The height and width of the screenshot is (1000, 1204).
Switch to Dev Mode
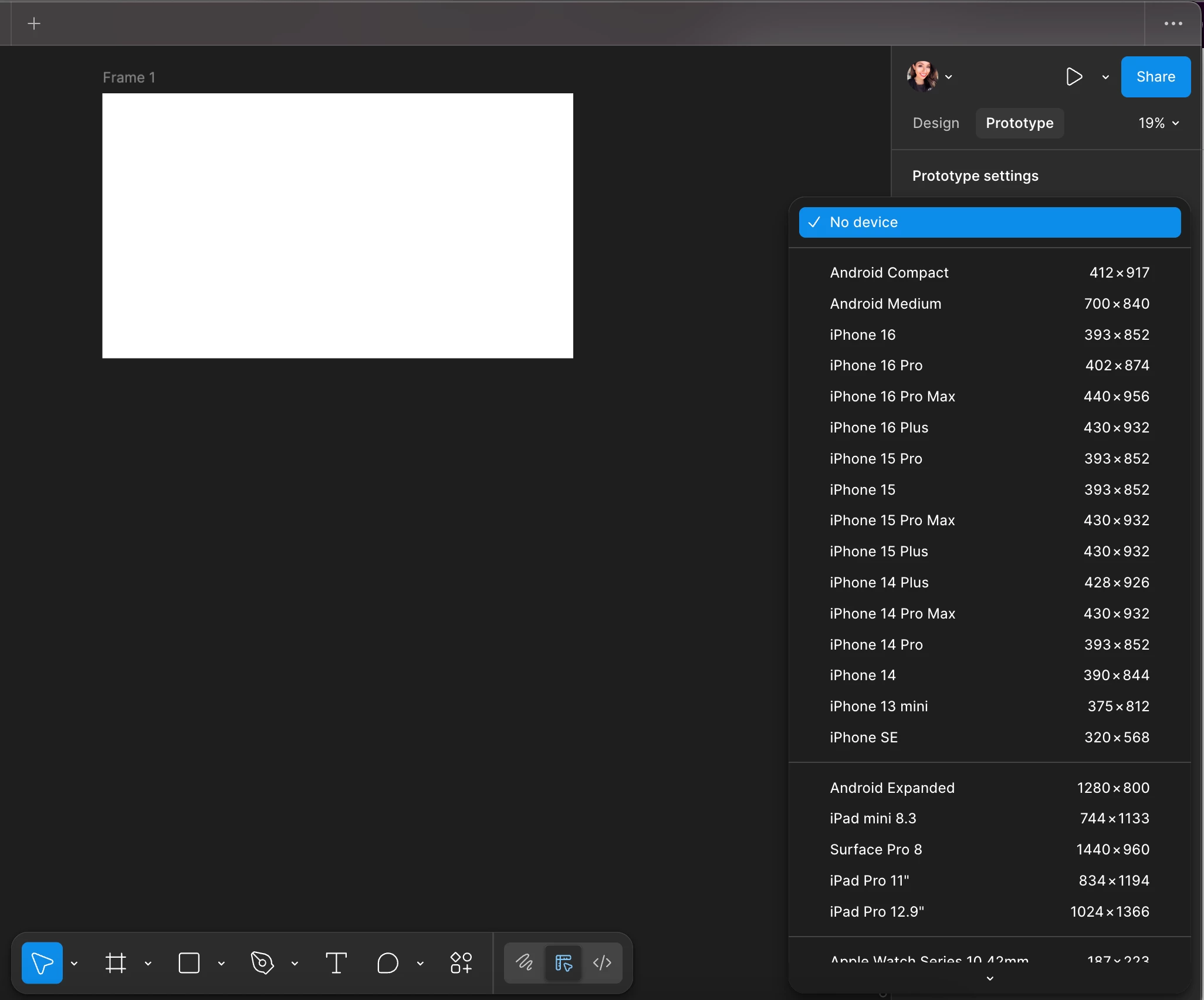(603, 963)
